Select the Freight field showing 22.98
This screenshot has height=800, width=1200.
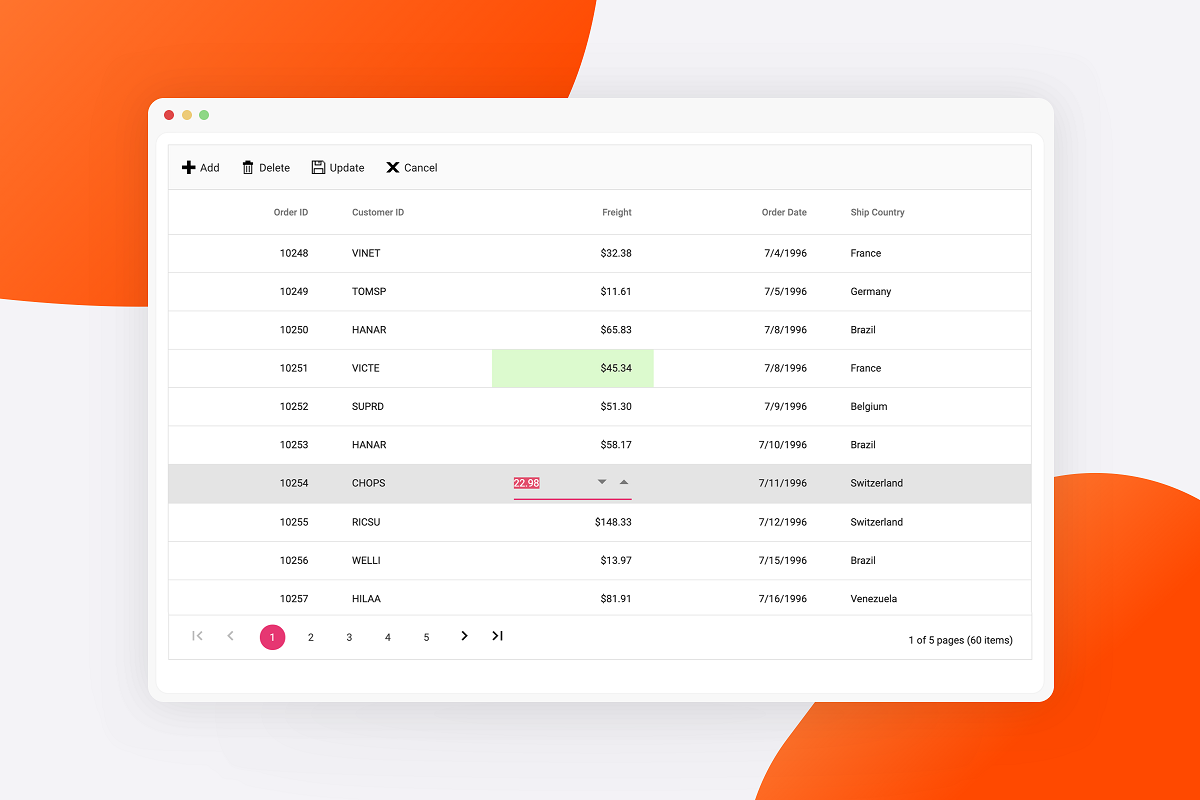click(525, 483)
